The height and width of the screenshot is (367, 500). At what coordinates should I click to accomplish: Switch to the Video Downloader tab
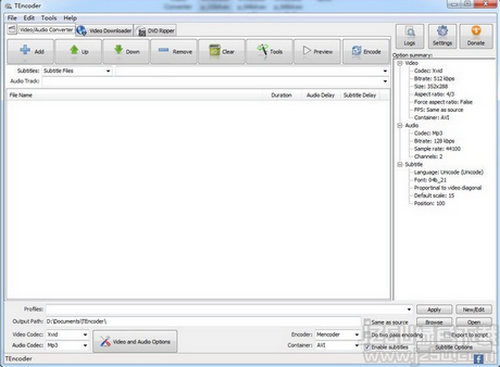click(105, 31)
